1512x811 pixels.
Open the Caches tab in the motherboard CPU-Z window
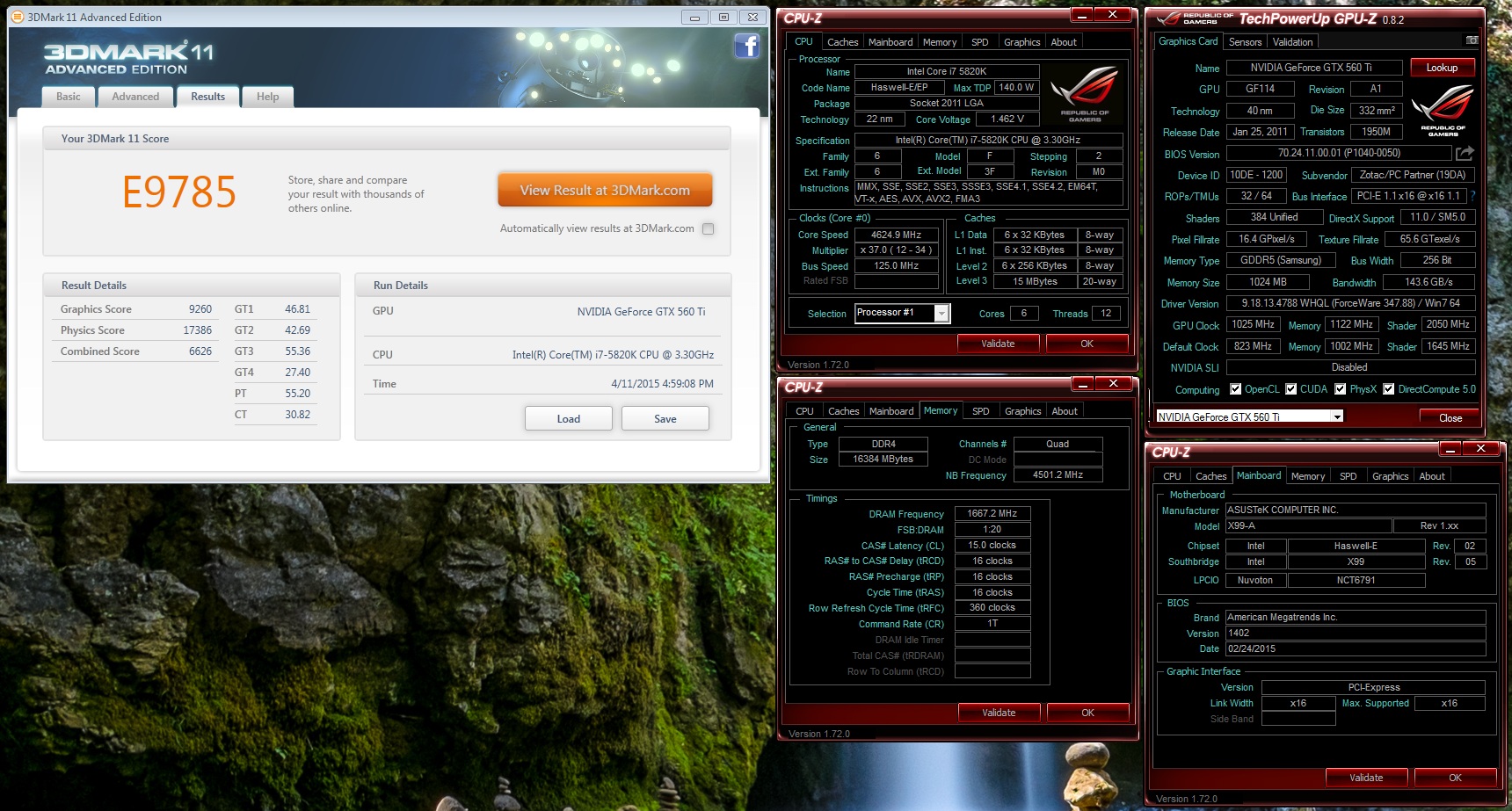(1211, 476)
